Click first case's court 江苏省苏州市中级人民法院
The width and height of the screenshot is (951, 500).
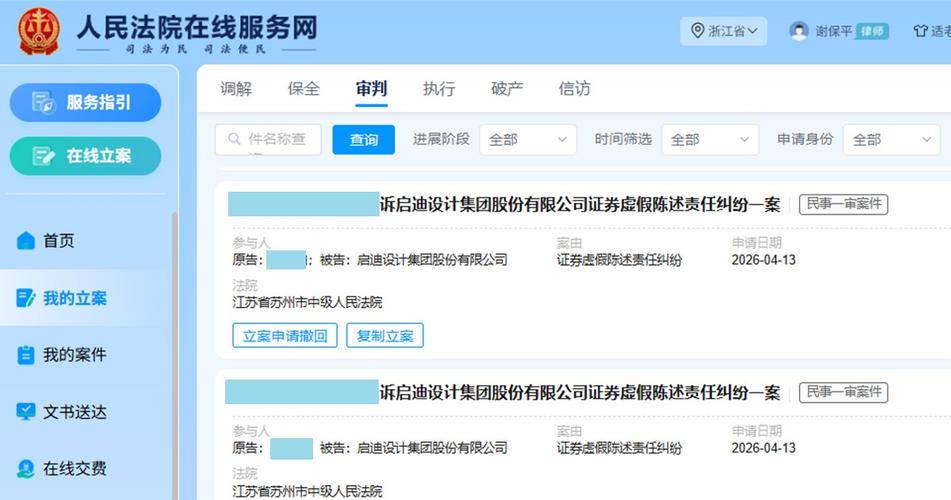307,302
